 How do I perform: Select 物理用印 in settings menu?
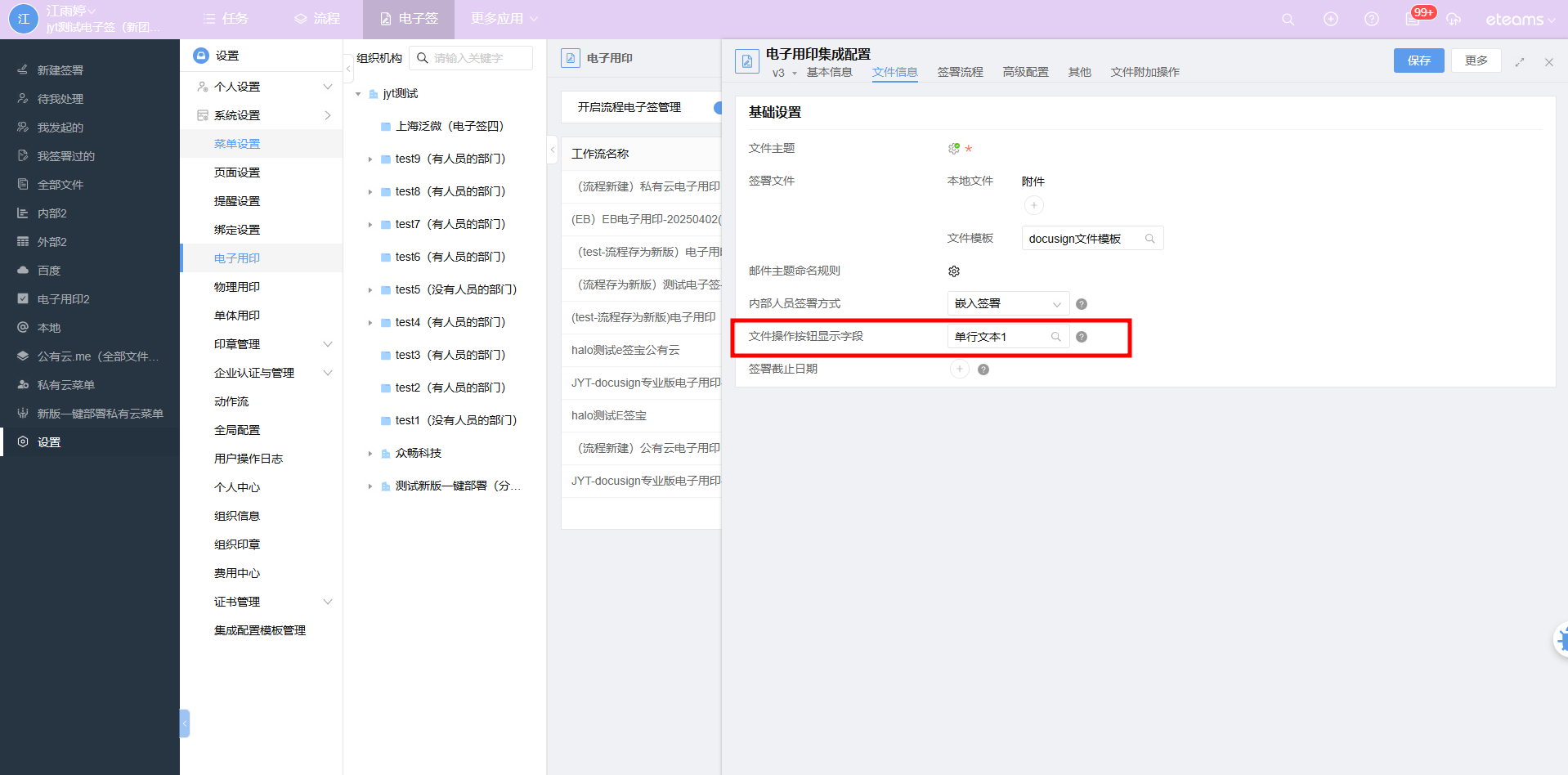237,287
